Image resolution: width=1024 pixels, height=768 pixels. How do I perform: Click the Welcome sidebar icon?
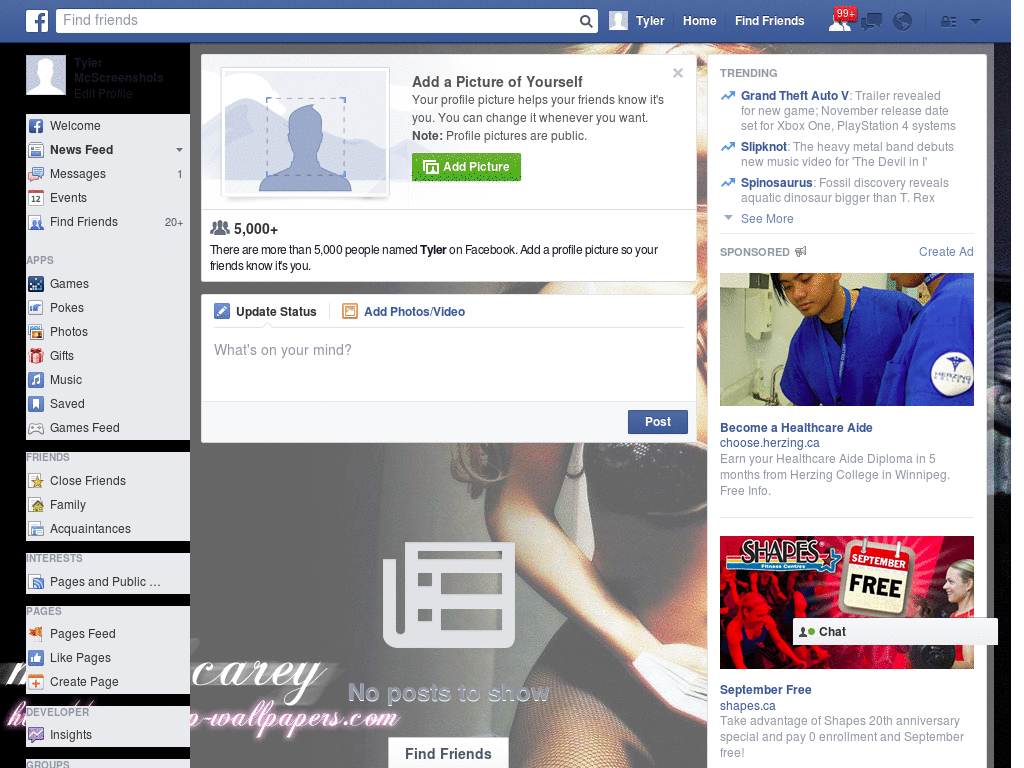(x=36, y=126)
